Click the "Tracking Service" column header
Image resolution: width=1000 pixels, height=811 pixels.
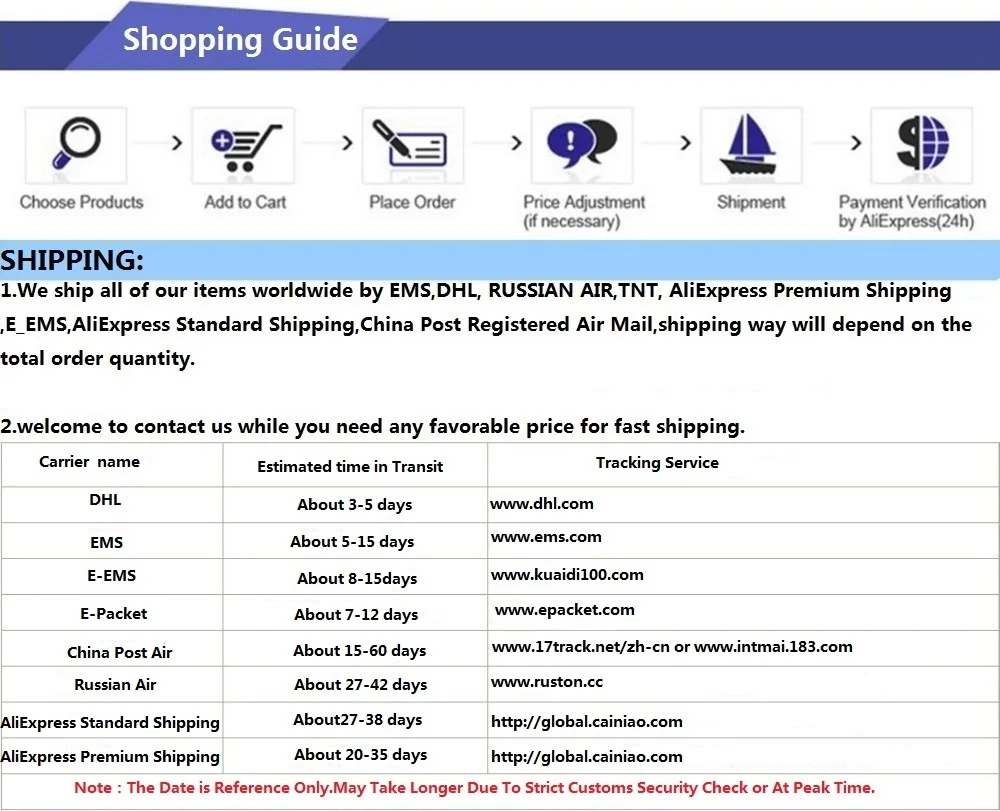click(657, 462)
